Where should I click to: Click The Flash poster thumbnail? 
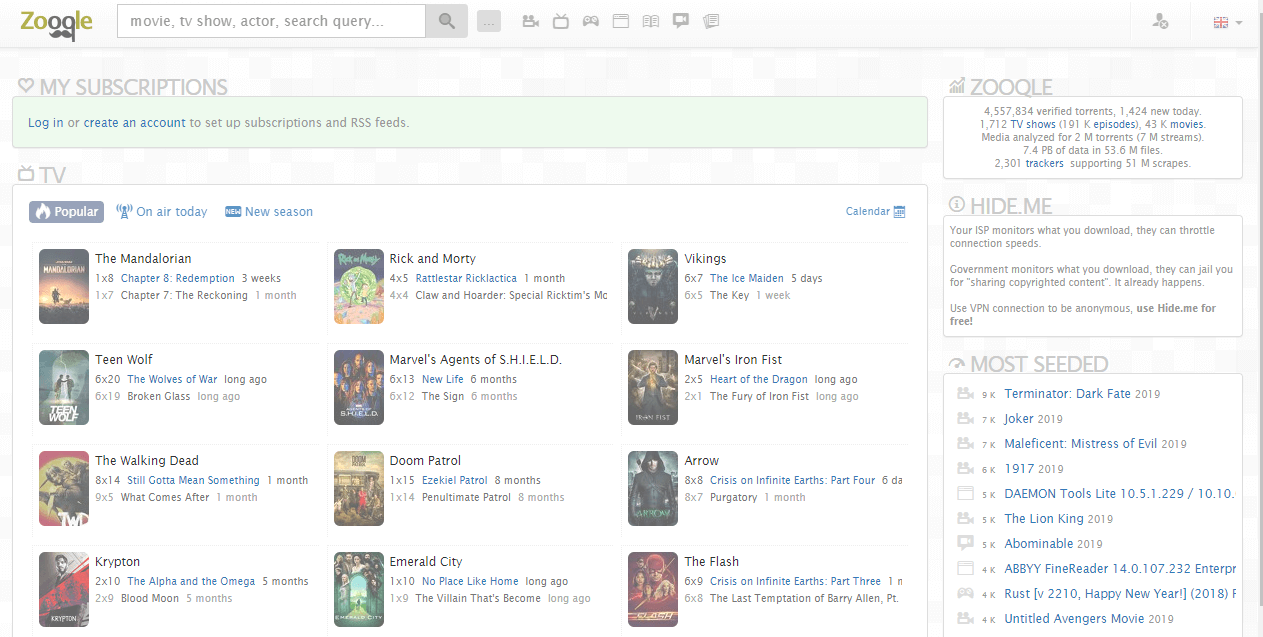653,589
